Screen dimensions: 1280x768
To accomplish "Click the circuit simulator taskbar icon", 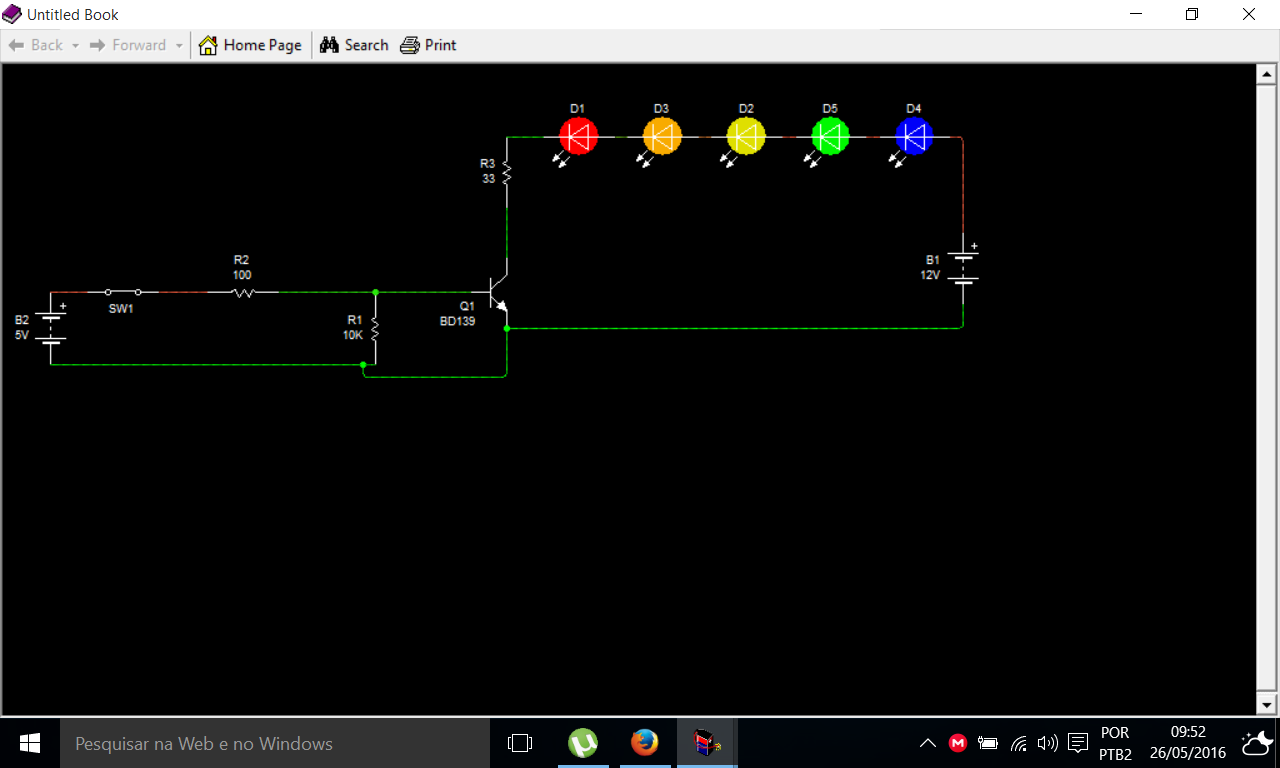I will click(707, 743).
